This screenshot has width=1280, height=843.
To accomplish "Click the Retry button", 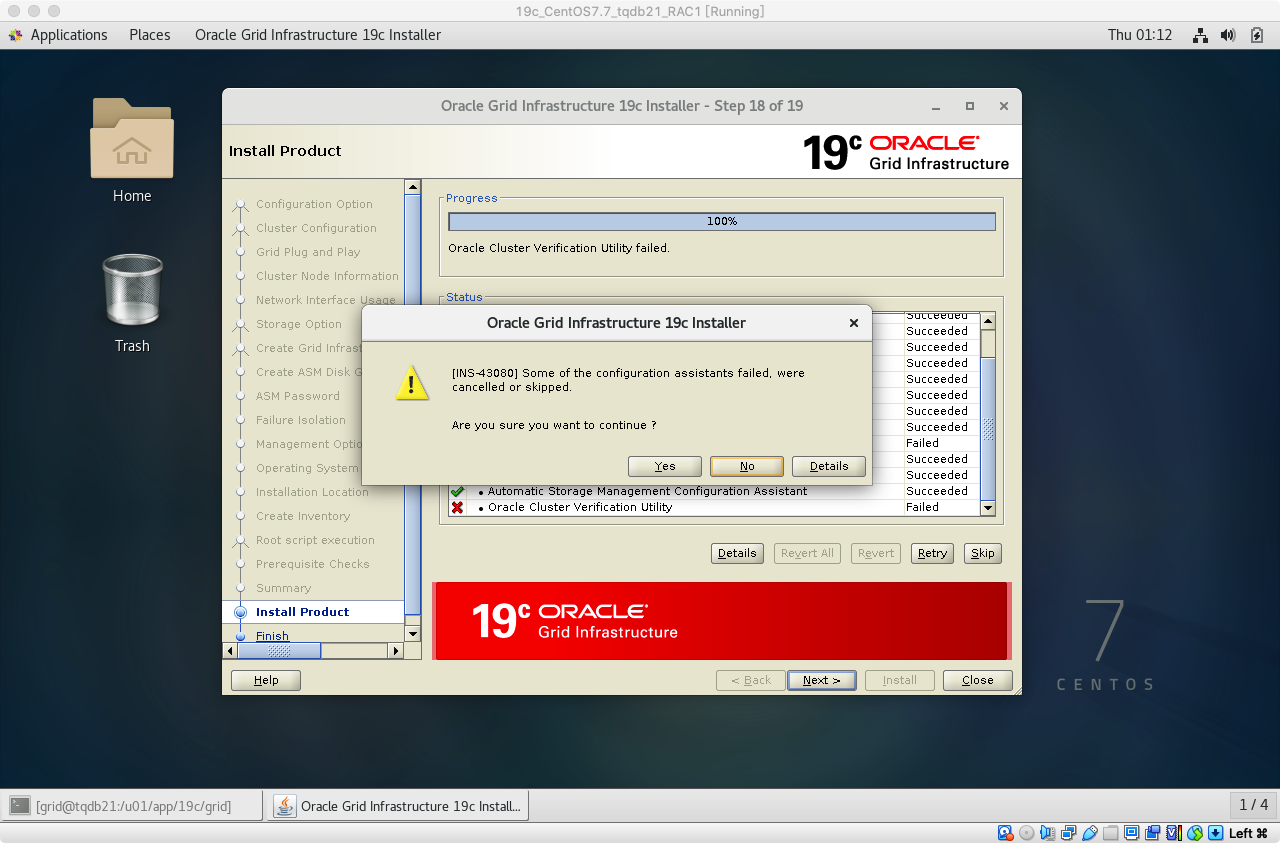I will tap(932, 553).
